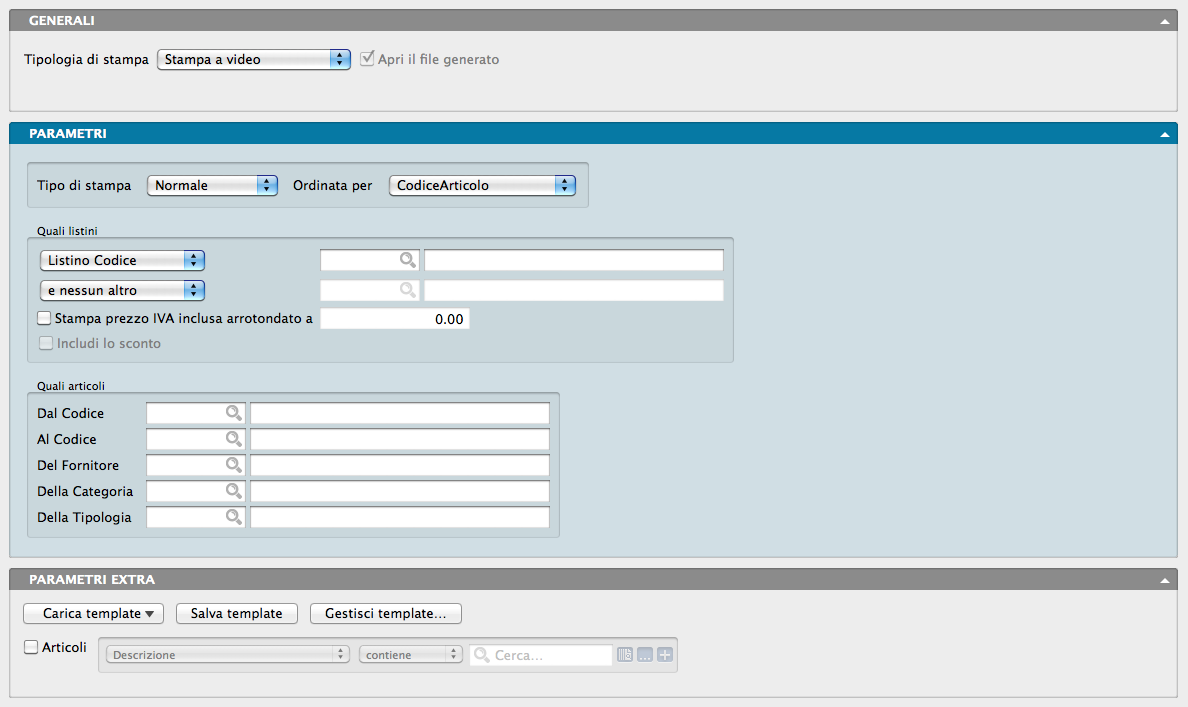The height and width of the screenshot is (707, 1188).
Task: Click the magnifier in Dal Codice field
Action: tap(233, 413)
